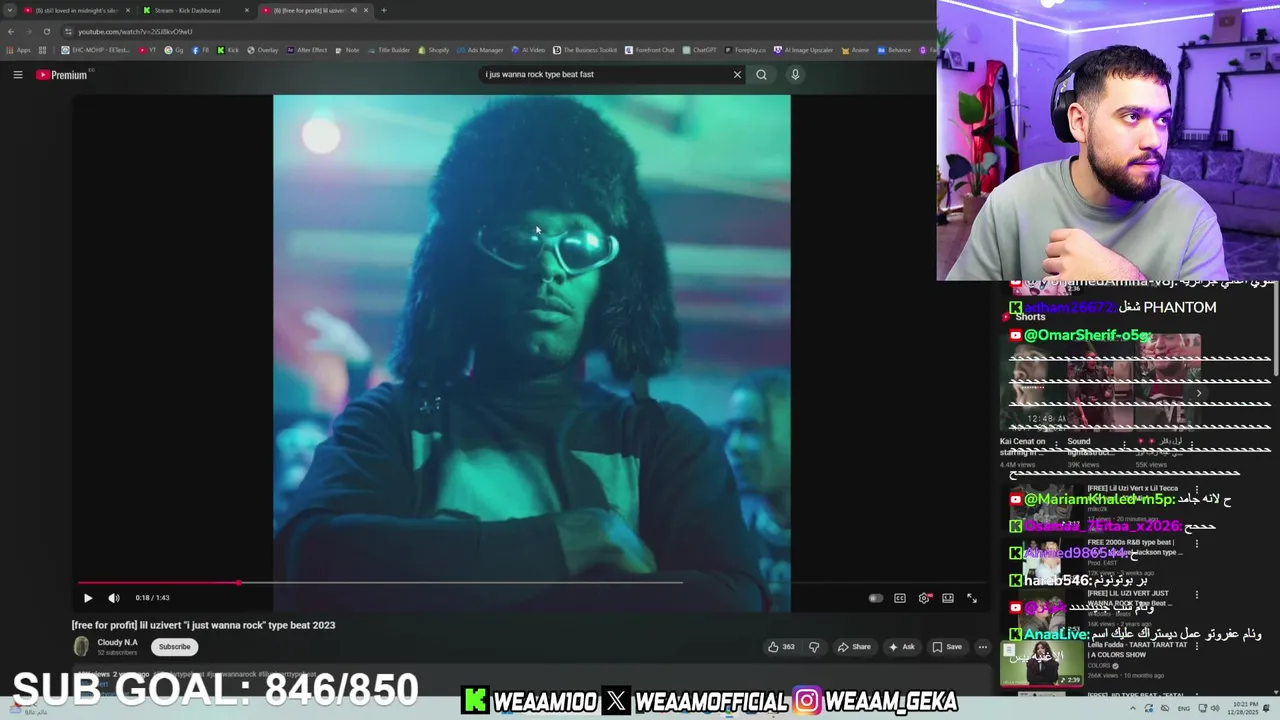This screenshot has height=720, width=1280.
Task: Mute the playing tab via speaker icon
Action: click(353, 10)
